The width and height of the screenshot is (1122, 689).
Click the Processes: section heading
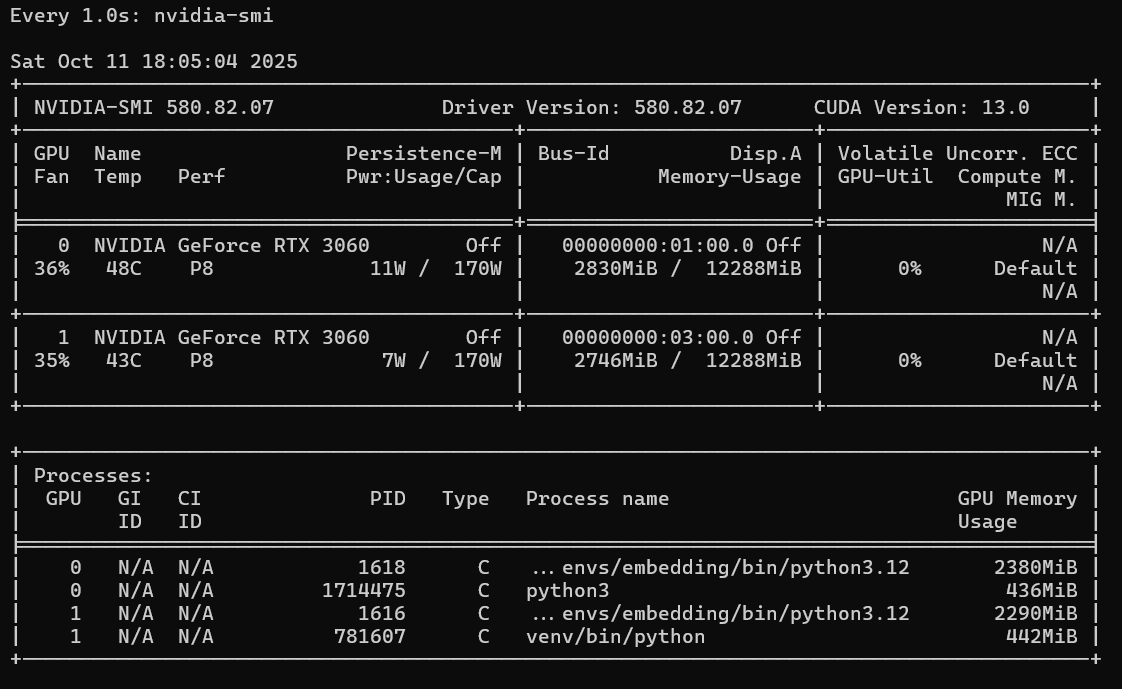click(x=93, y=476)
